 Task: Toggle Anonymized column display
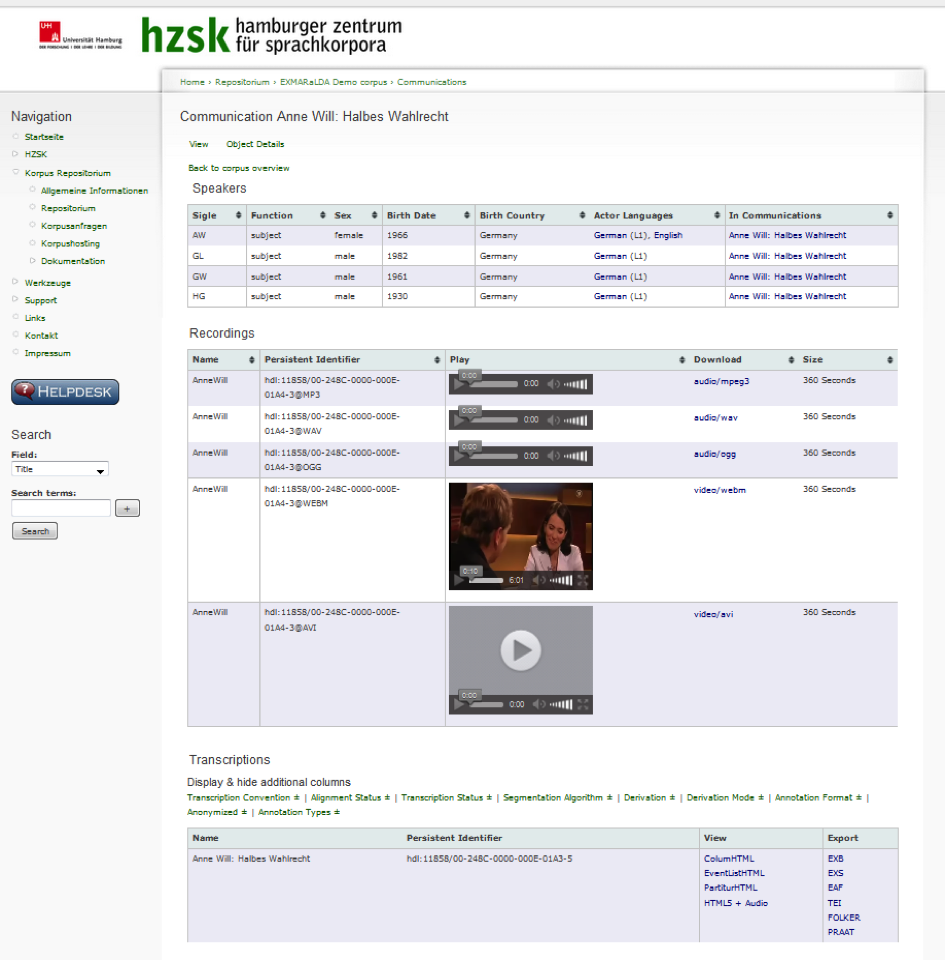pyautogui.click(x=217, y=812)
